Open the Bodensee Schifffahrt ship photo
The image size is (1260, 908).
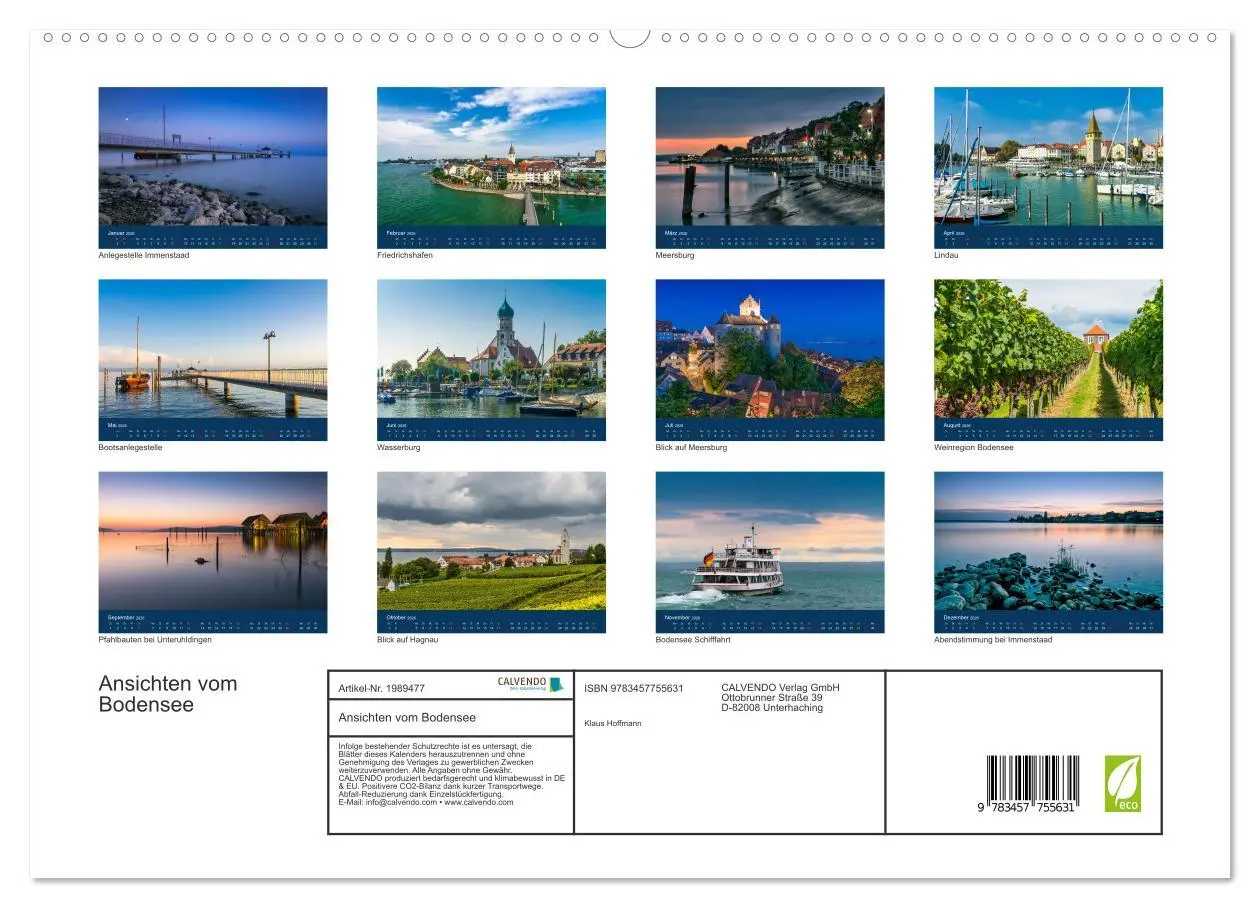770,541
